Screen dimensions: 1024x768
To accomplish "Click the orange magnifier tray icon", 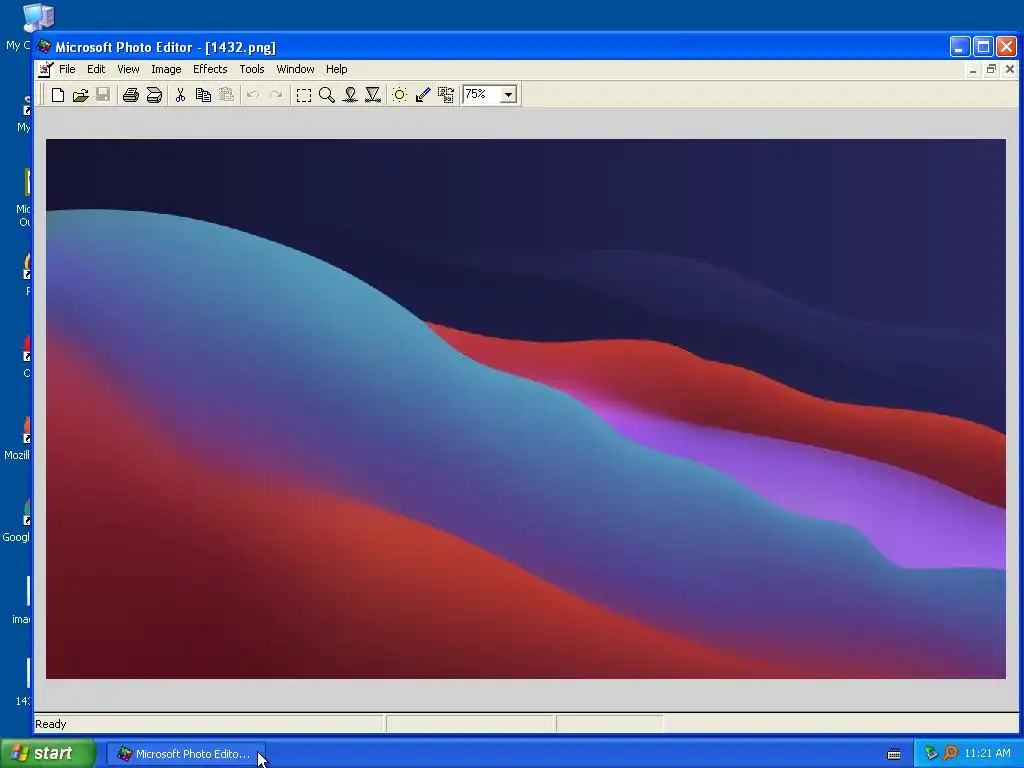I will (950, 753).
